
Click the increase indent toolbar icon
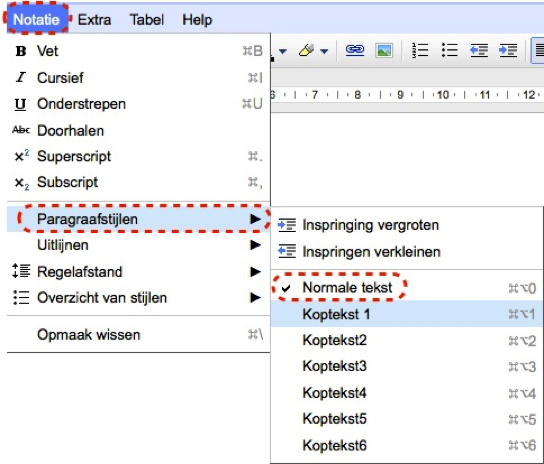tap(508, 51)
